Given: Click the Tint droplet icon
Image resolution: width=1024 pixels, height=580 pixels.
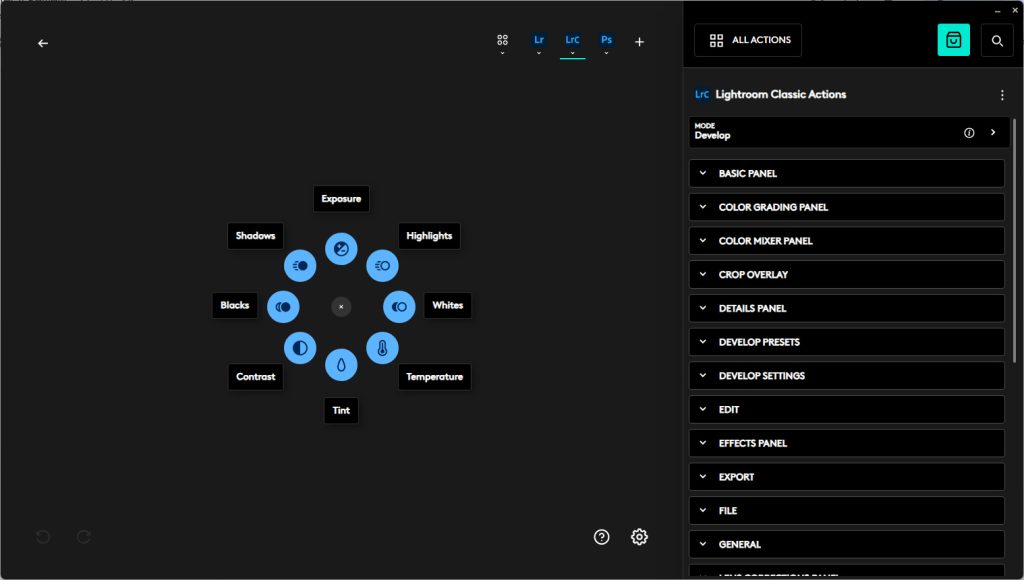Looking at the screenshot, I should pos(341,365).
